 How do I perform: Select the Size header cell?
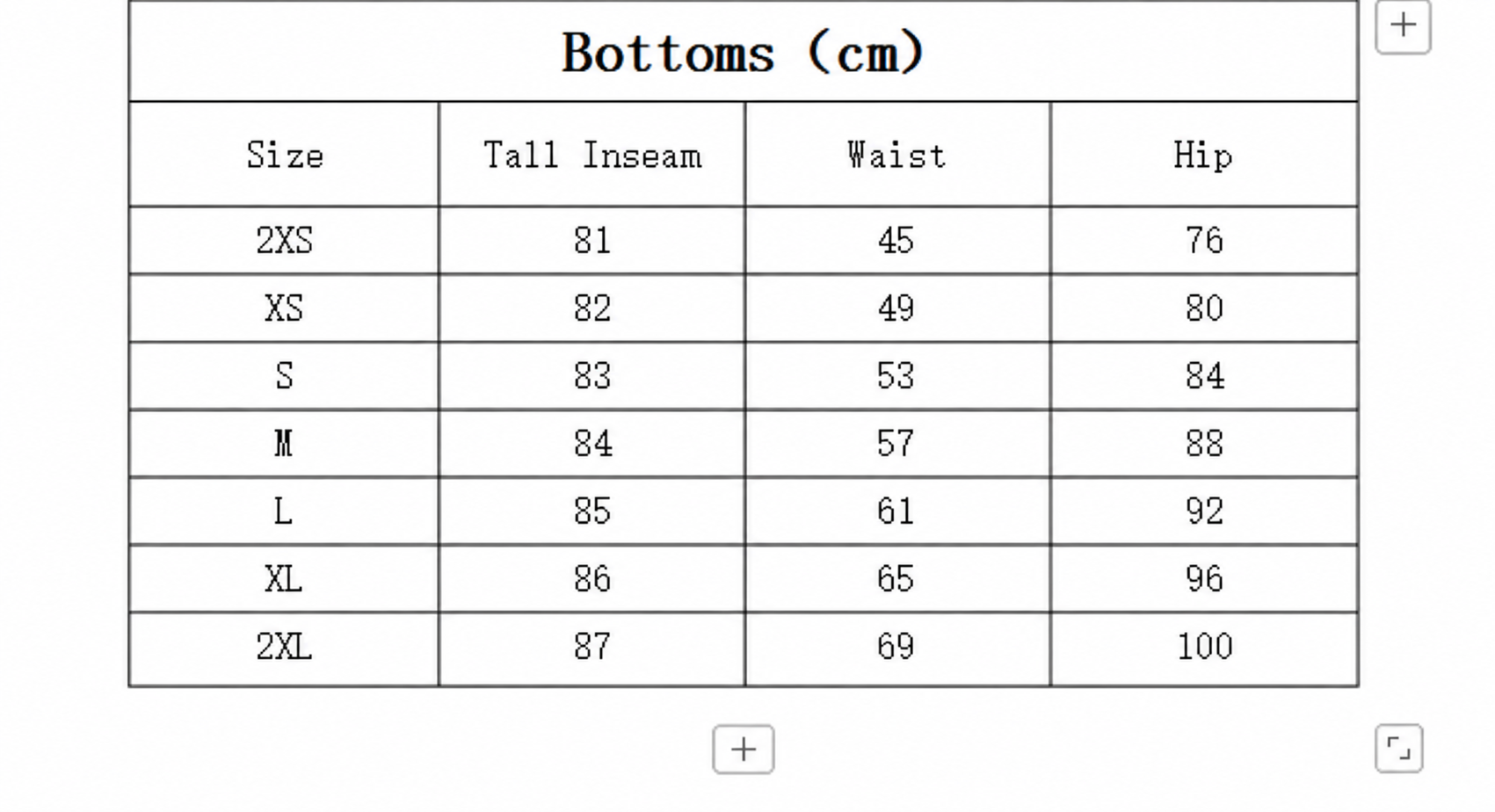tap(284, 155)
